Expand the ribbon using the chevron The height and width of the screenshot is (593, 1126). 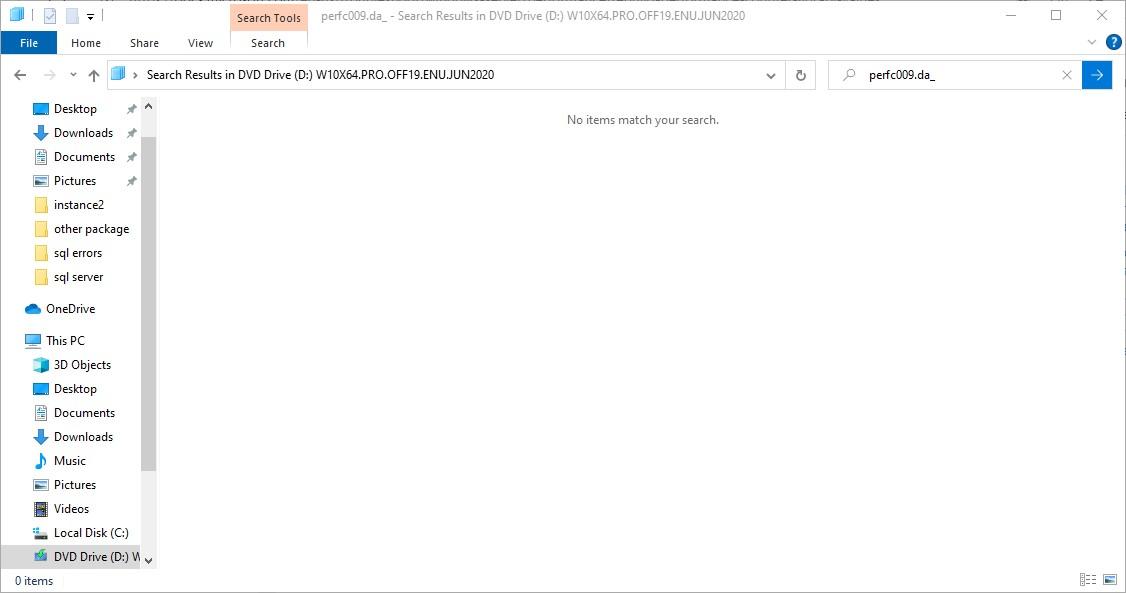(x=1092, y=42)
